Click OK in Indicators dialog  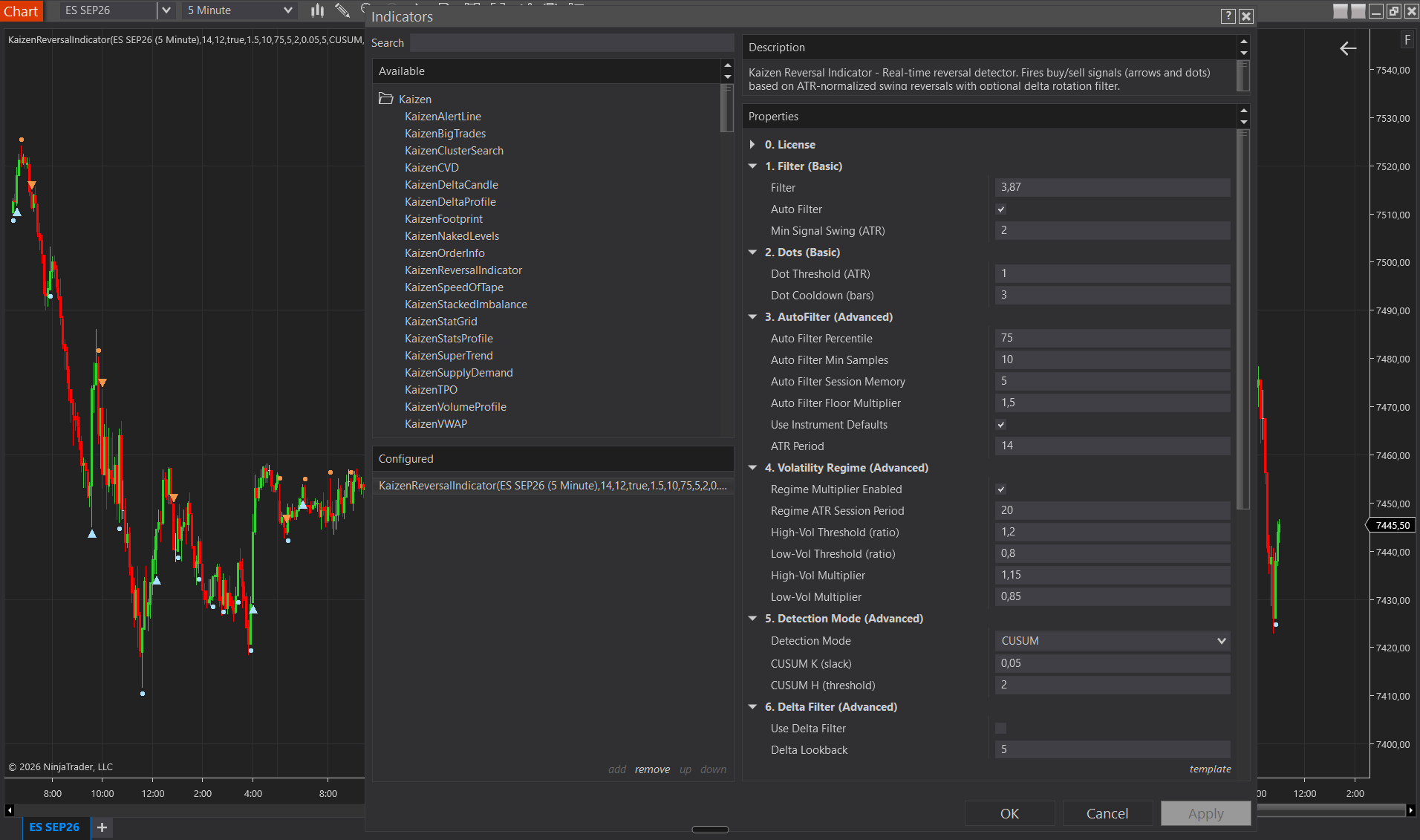tap(1009, 814)
